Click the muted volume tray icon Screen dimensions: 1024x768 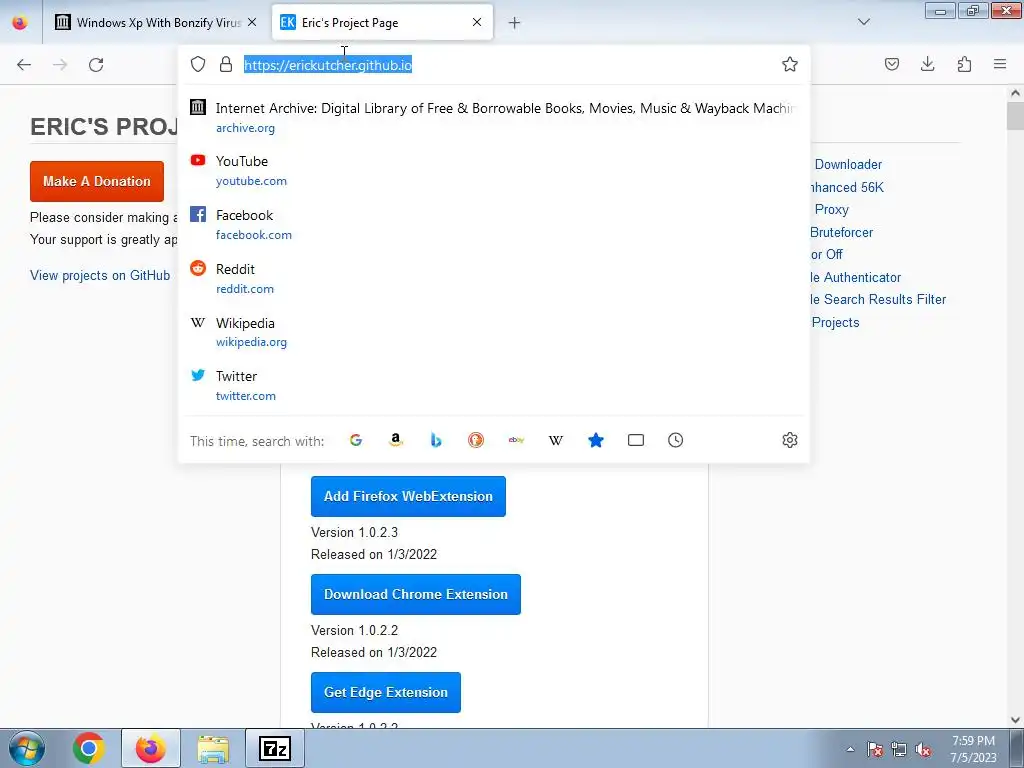(923, 749)
